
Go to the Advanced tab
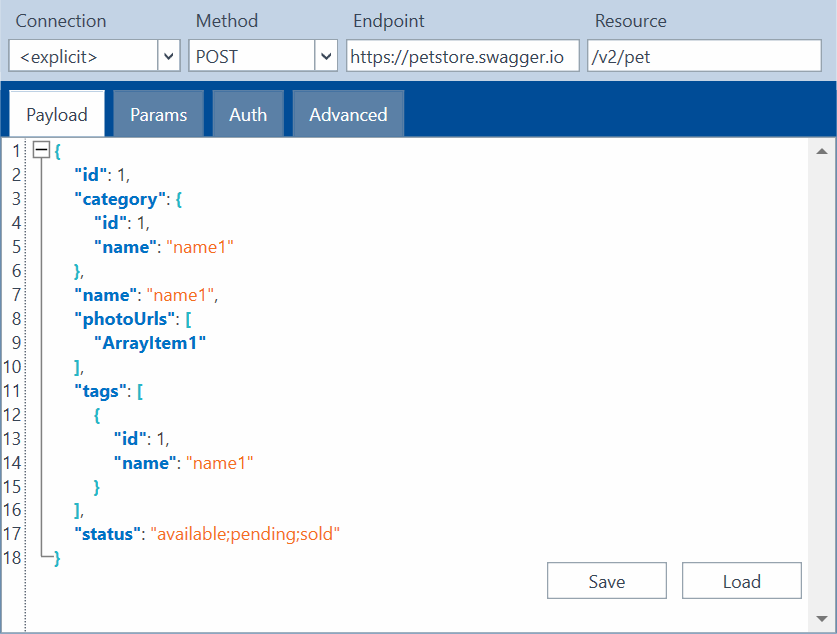[x=348, y=115]
